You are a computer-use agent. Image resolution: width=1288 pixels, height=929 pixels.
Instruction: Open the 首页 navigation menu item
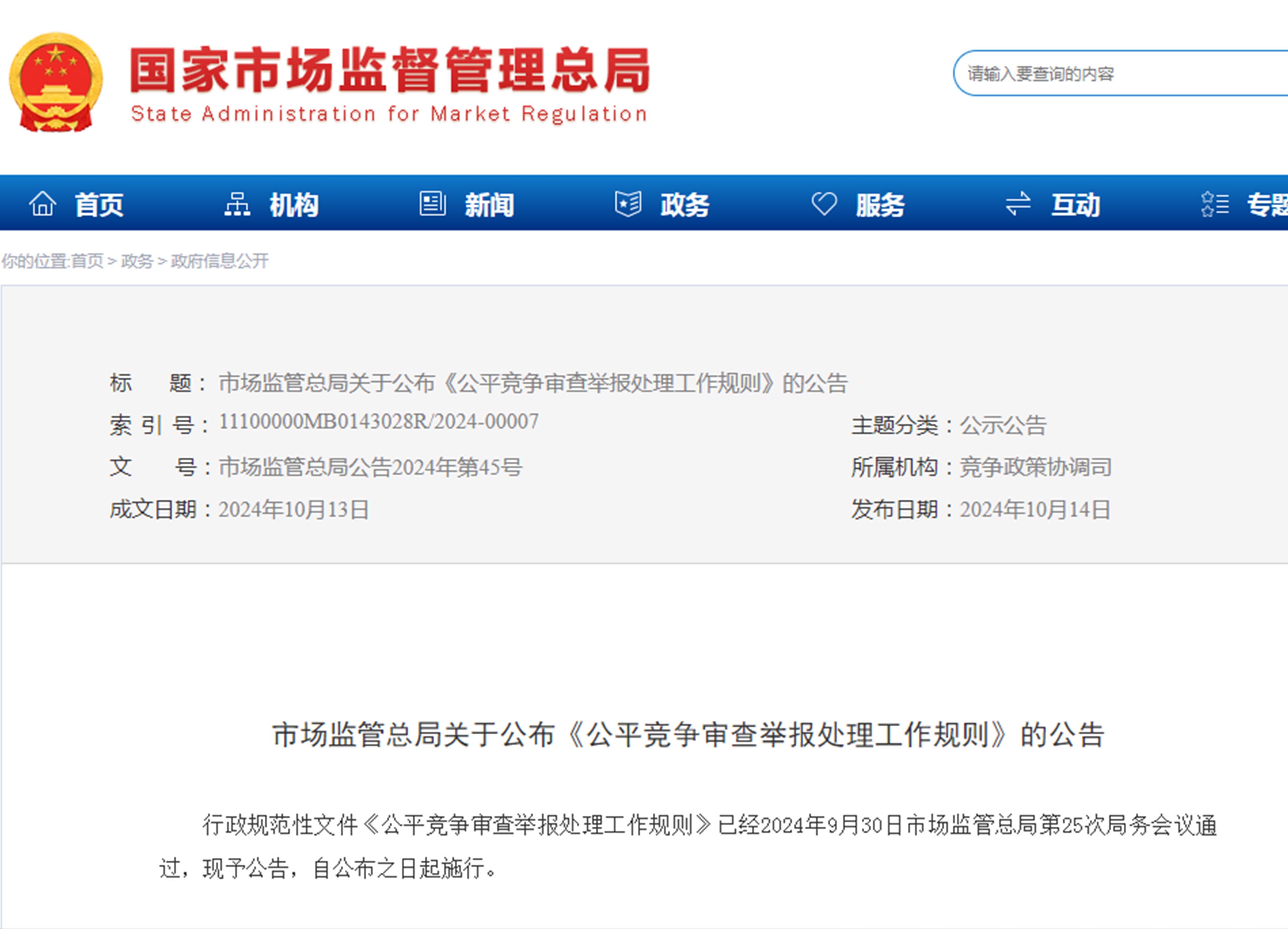tap(99, 204)
